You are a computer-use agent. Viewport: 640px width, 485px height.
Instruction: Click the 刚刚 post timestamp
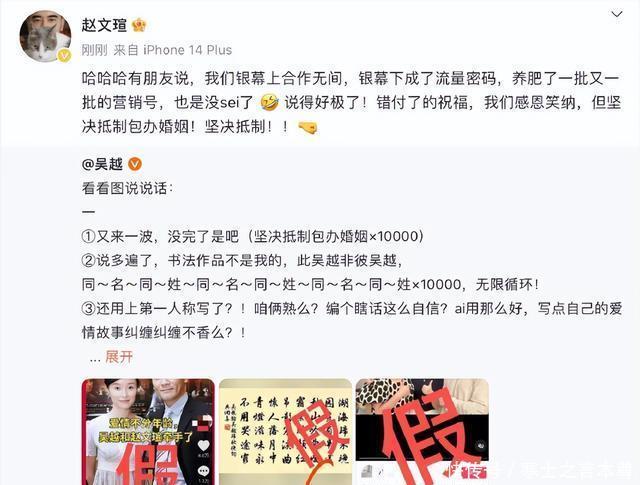(x=94, y=50)
